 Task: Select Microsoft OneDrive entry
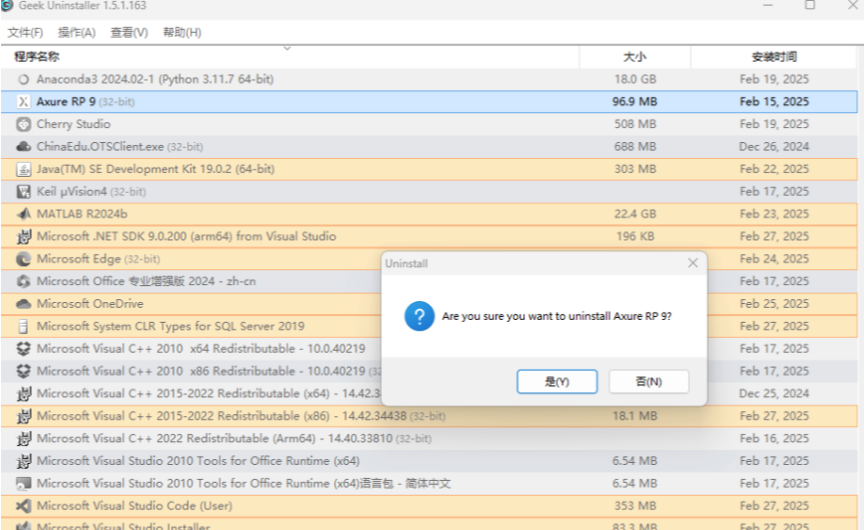90,304
